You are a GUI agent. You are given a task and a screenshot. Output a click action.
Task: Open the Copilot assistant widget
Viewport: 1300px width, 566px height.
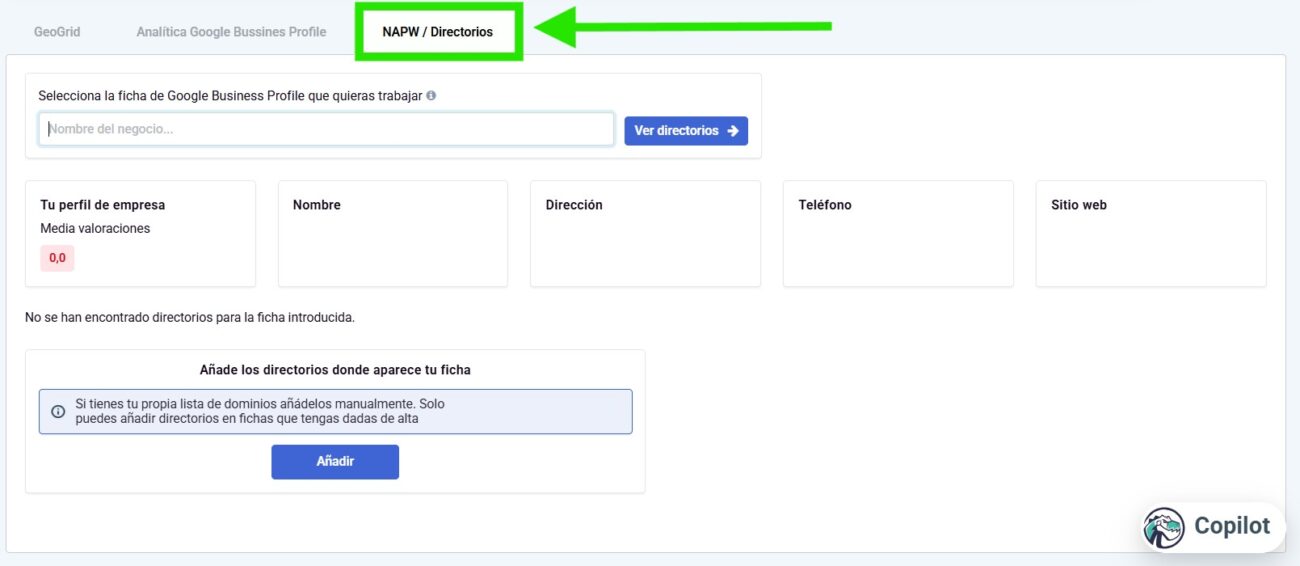1214,527
